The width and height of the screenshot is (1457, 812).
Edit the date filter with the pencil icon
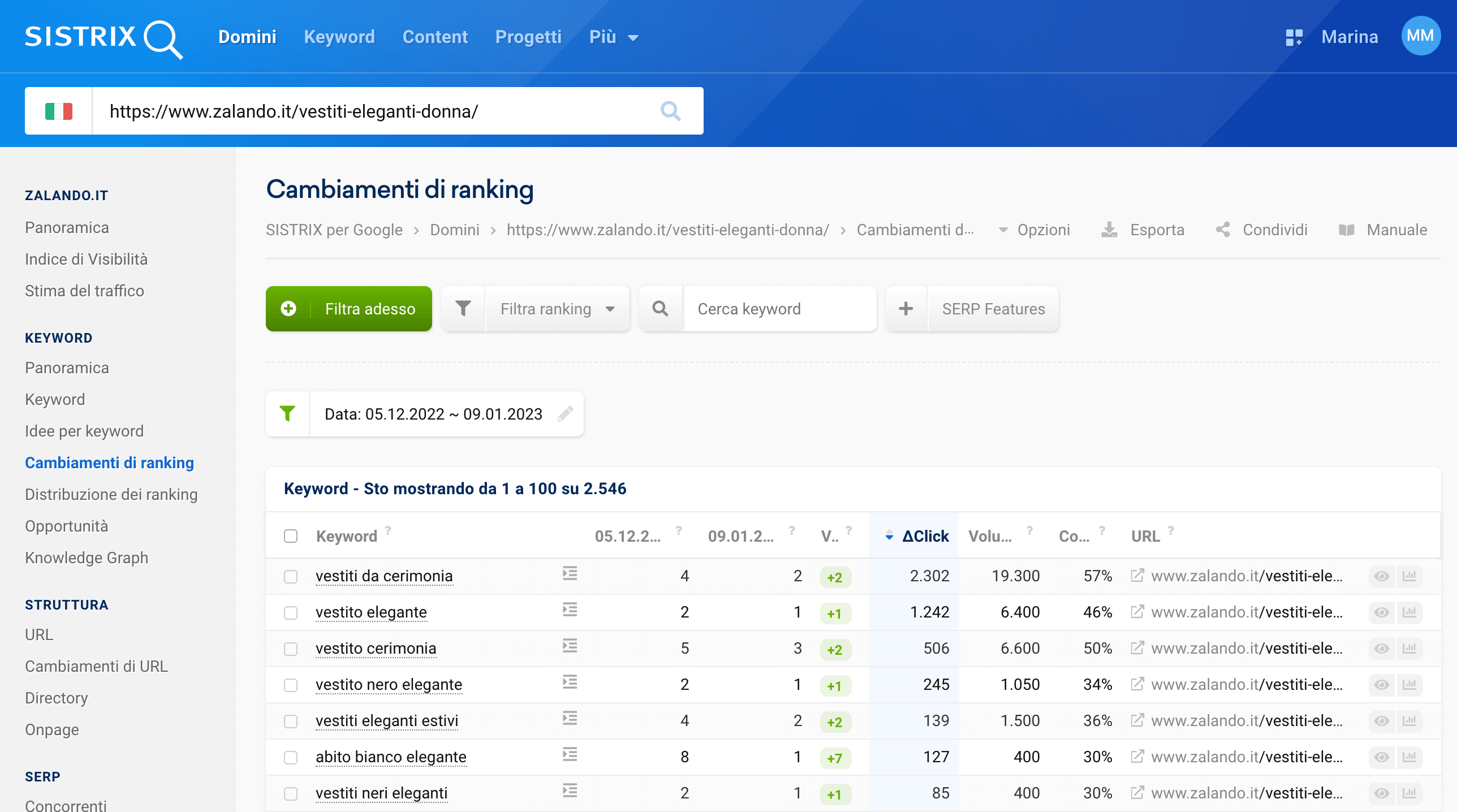pyautogui.click(x=565, y=414)
